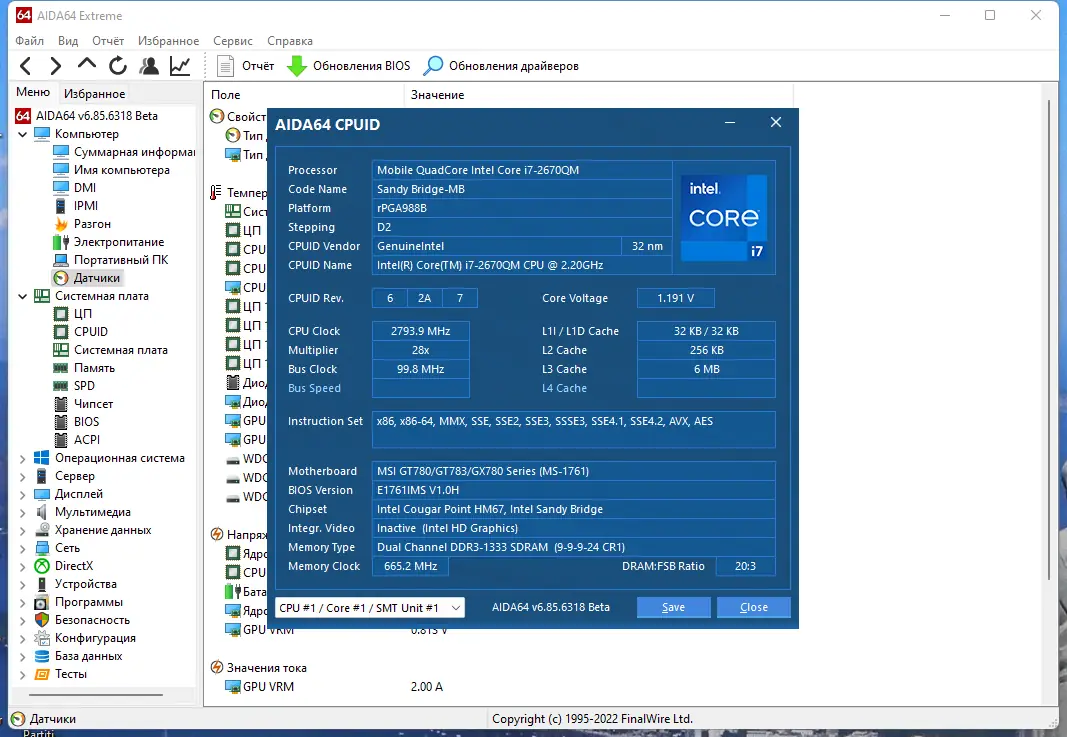Open the Сервис menu
The height and width of the screenshot is (737, 1067).
[233, 41]
